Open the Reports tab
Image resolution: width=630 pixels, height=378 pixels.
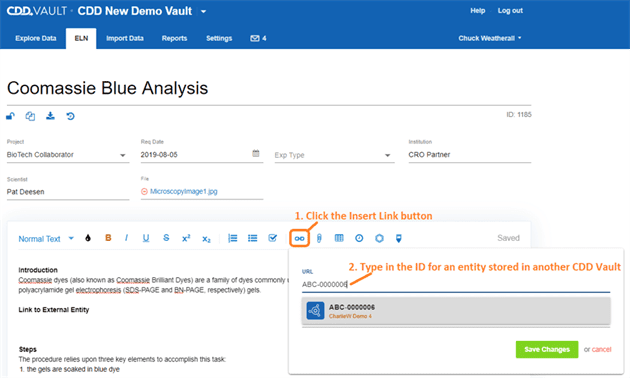click(x=174, y=38)
